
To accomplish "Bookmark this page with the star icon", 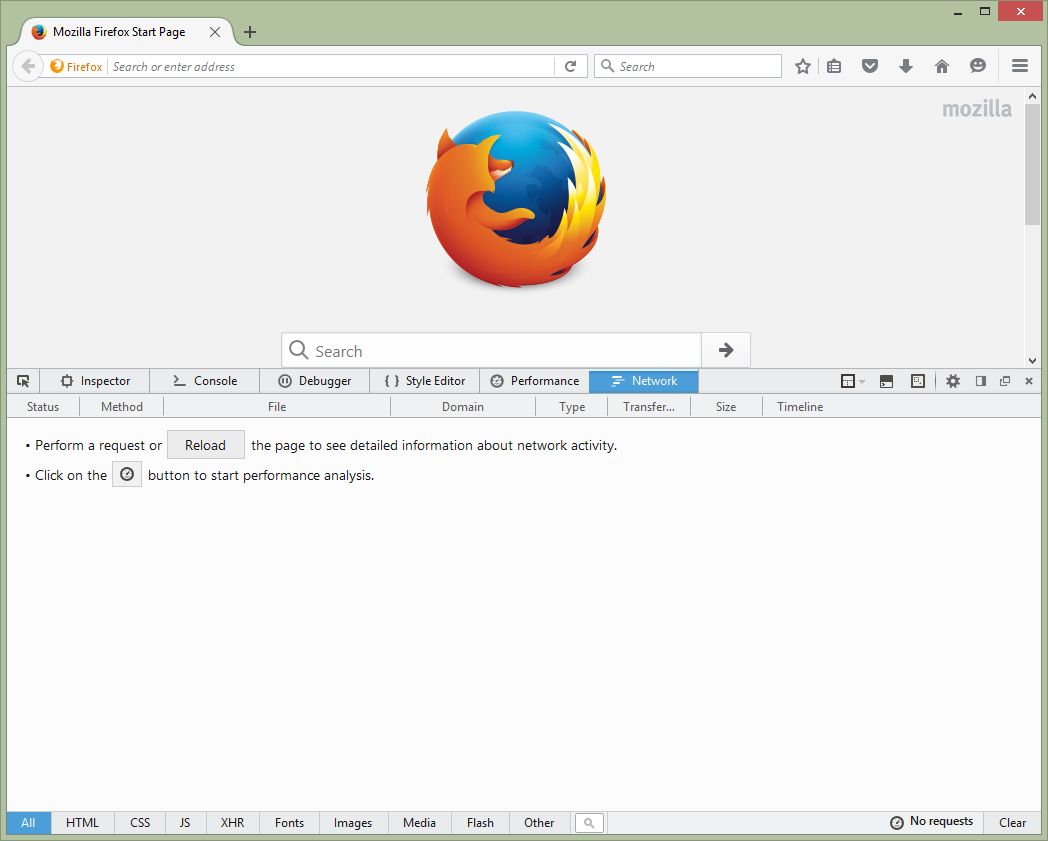I will tap(803, 66).
